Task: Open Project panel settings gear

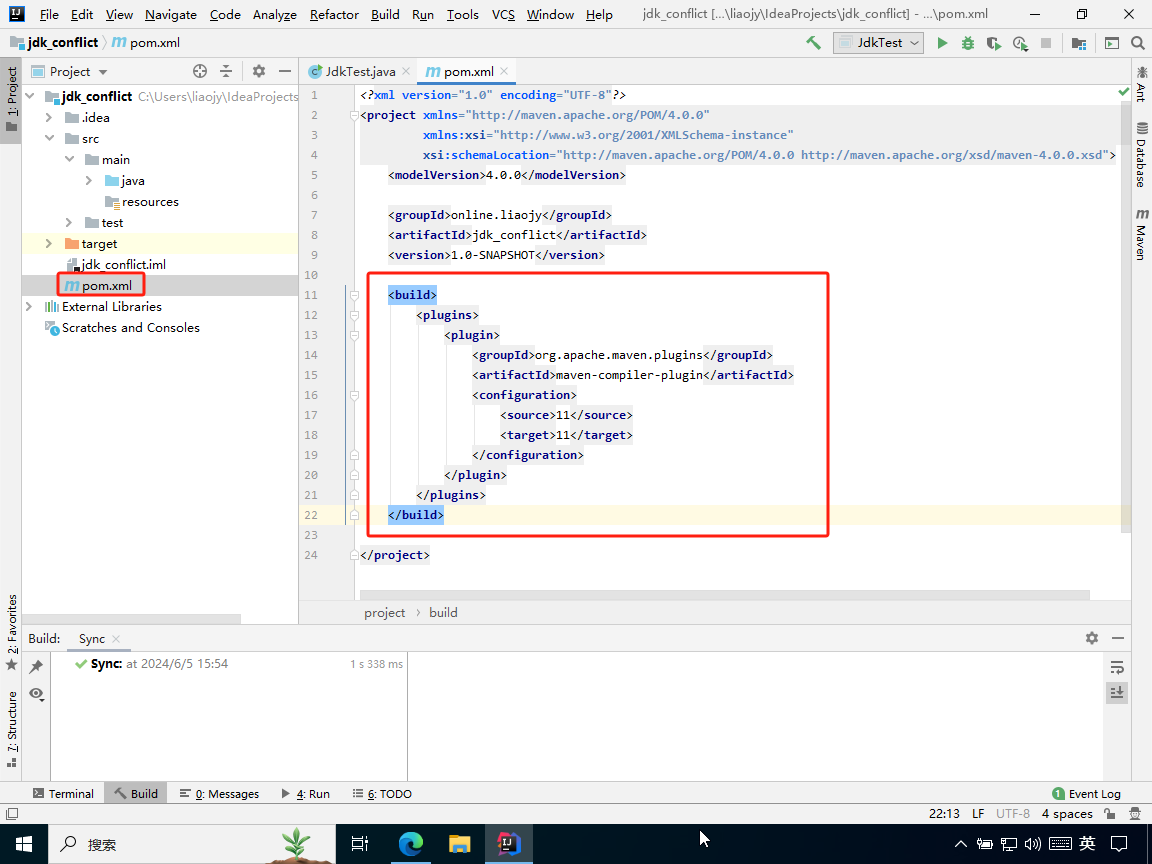Action: [259, 71]
